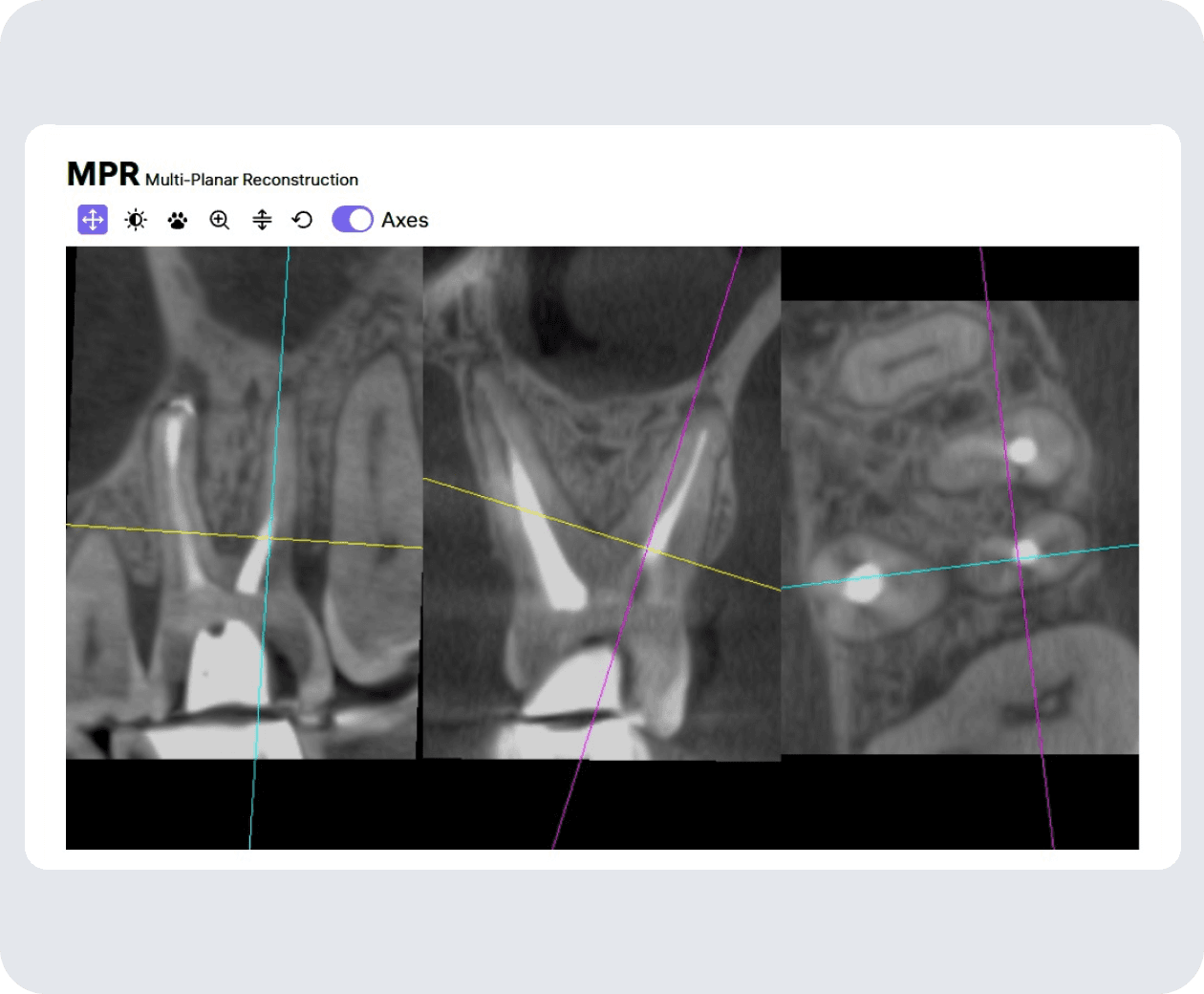This screenshot has width=1204, height=994.
Task: Click the MPR heading
Action: (x=103, y=174)
